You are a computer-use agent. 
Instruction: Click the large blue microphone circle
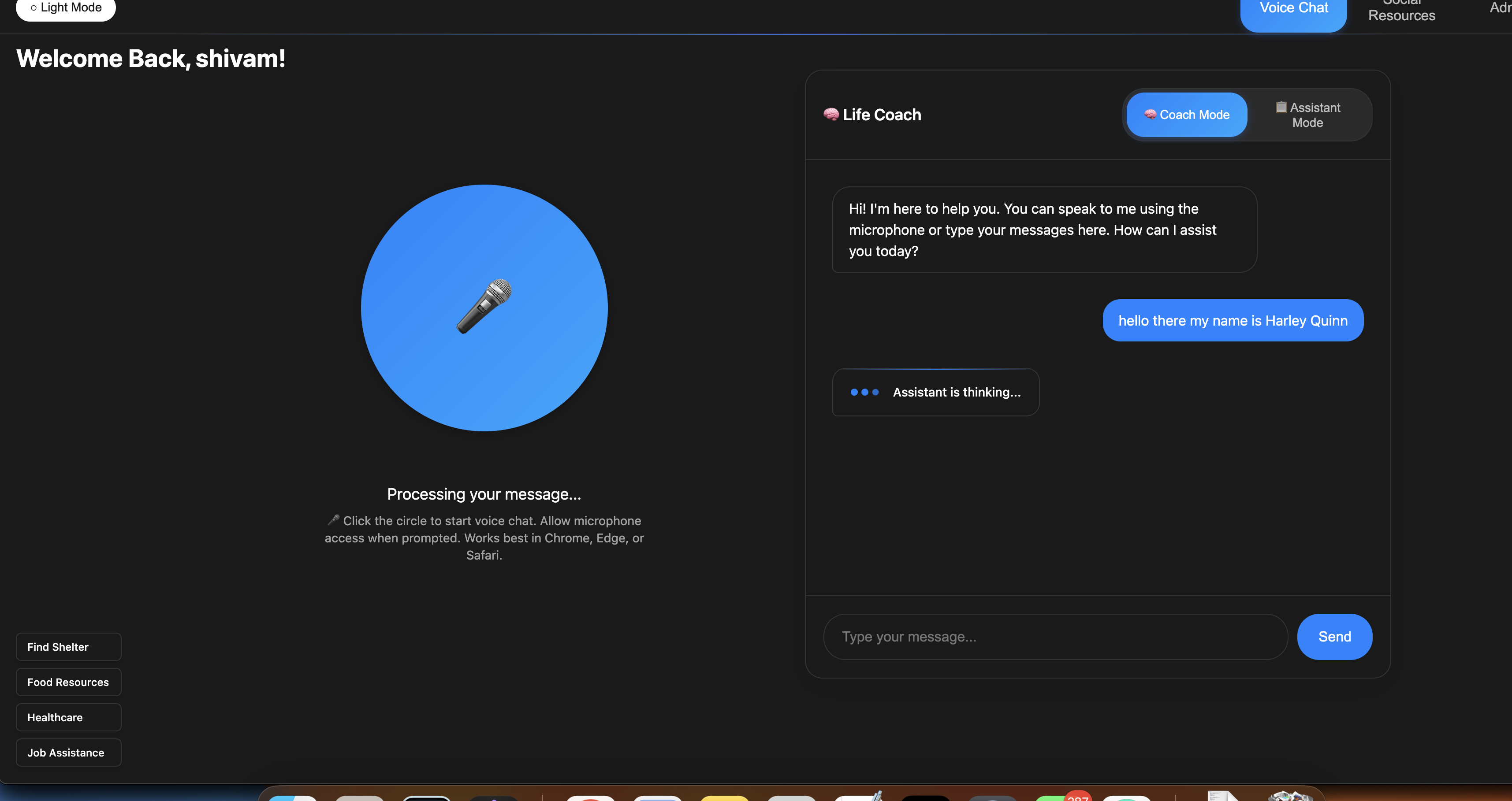point(484,308)
